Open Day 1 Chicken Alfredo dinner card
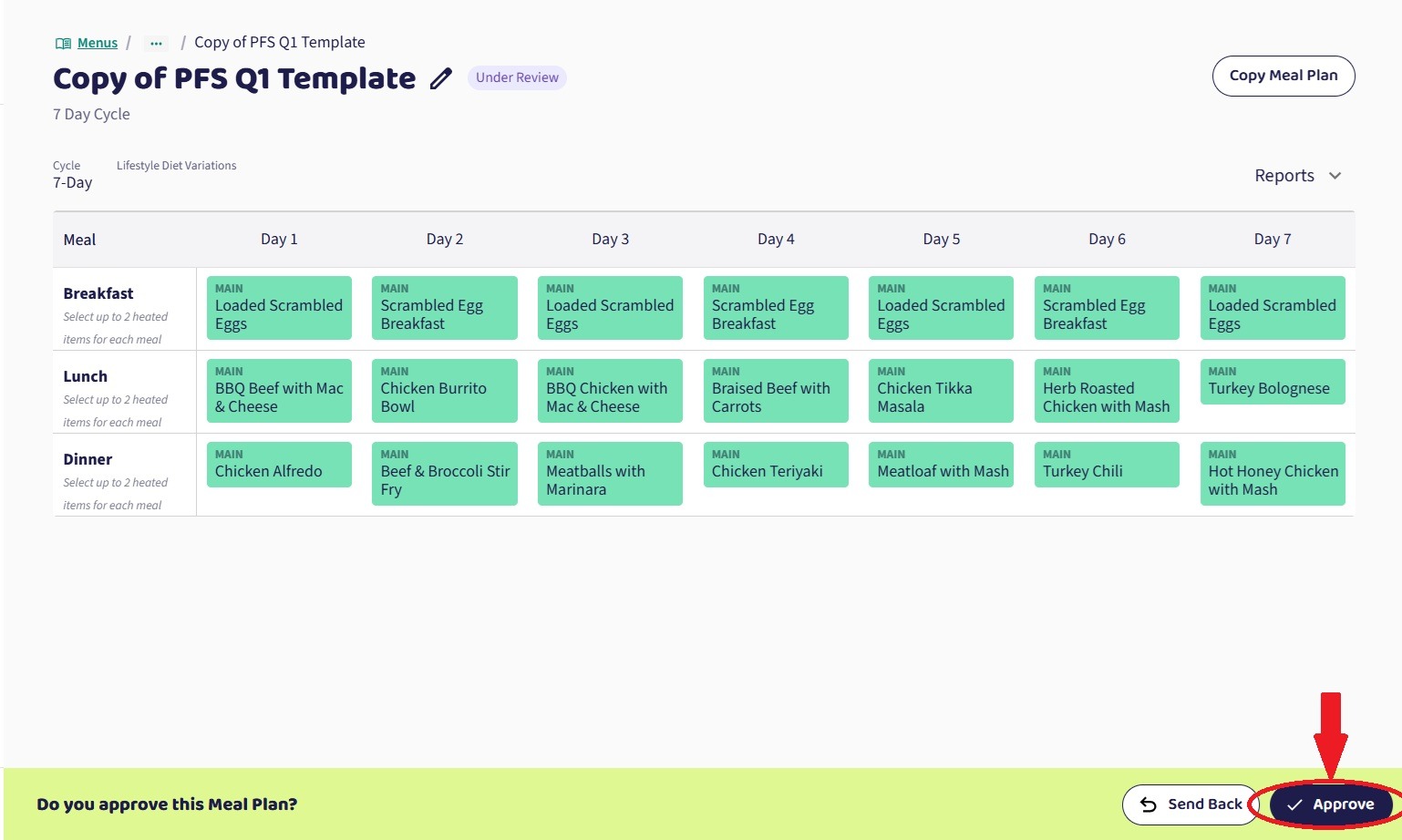The image size is (1402, 840). (x=279, y=465)
